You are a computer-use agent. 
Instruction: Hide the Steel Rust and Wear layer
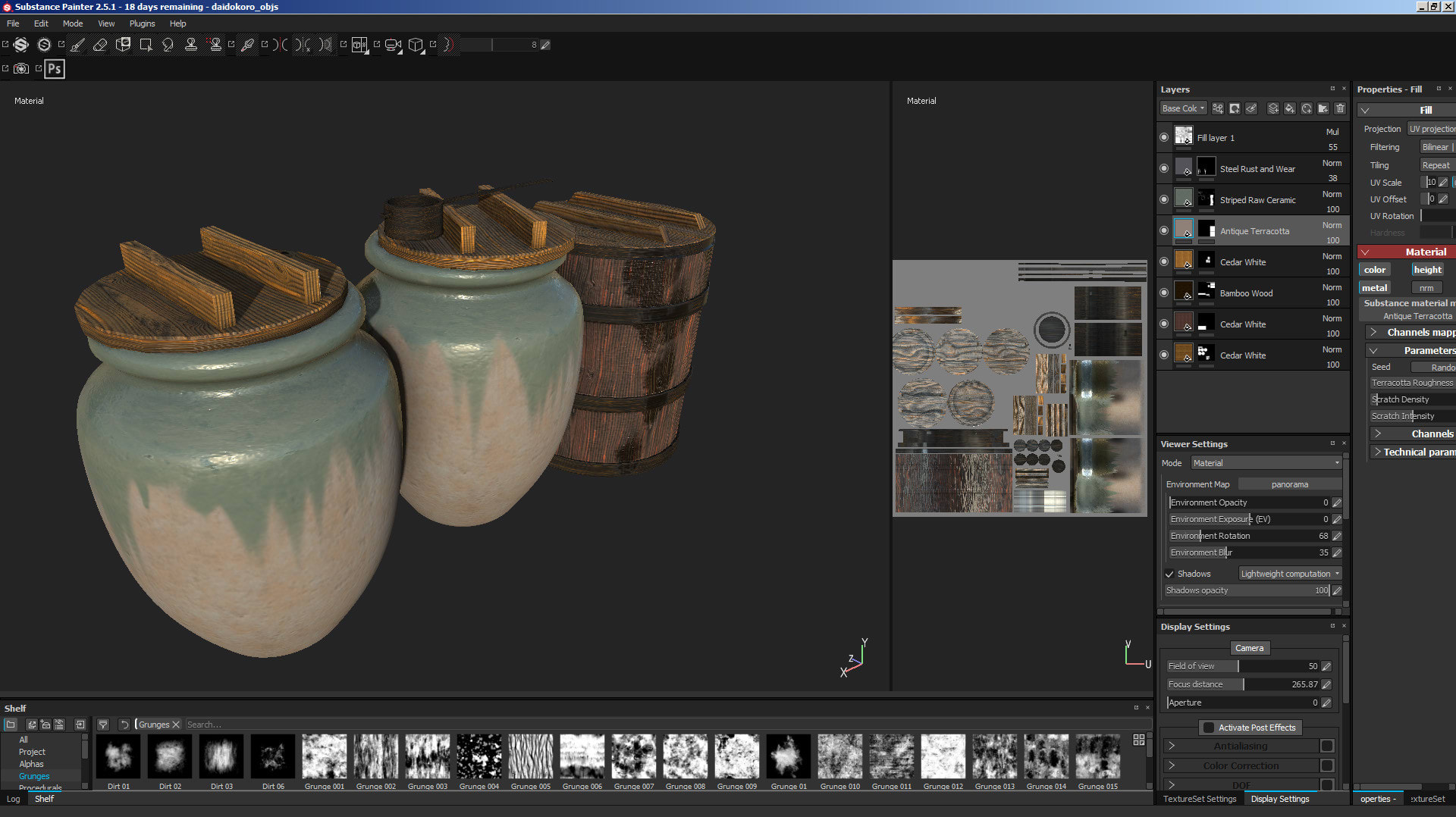(1164, 169)
